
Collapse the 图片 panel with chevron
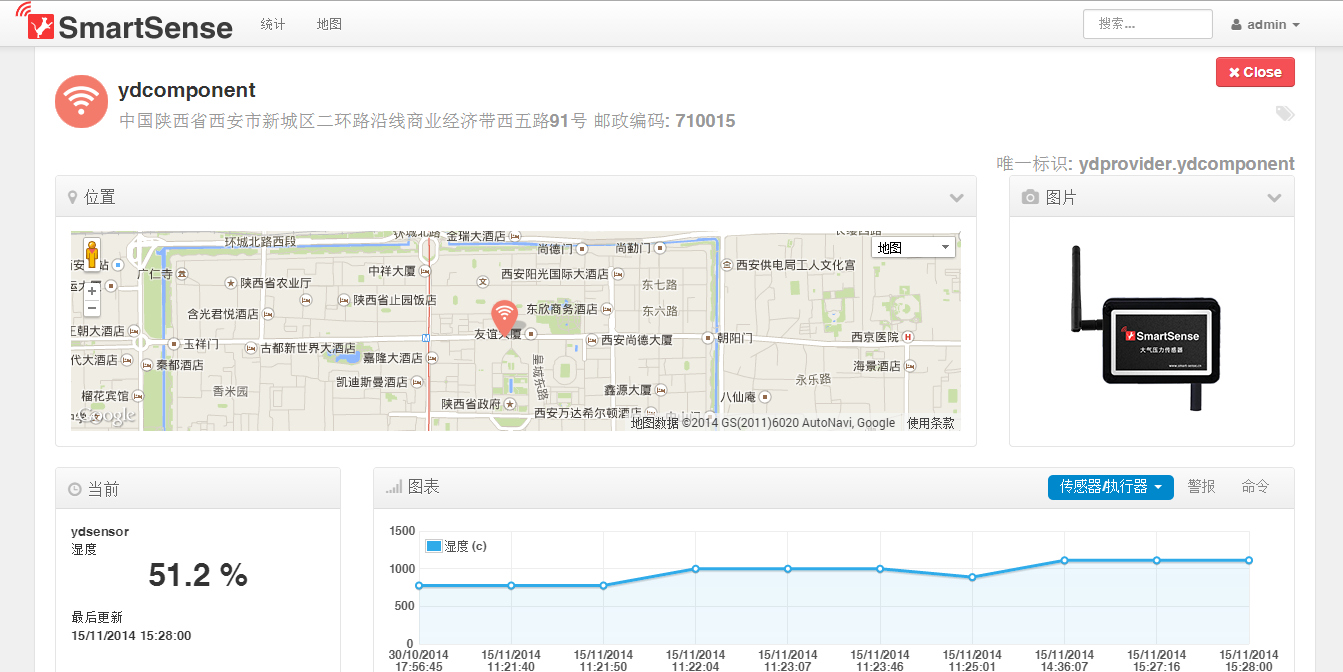(x=1274, y=198)
